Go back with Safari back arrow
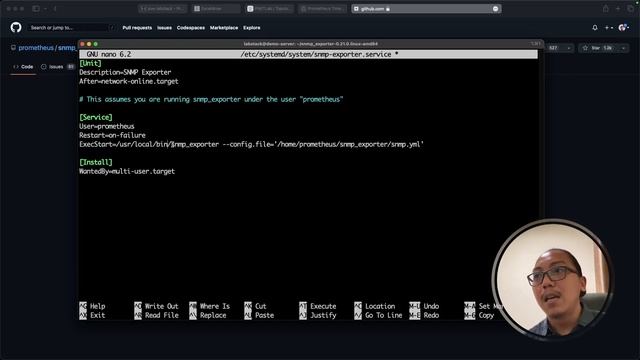The image size is (640, 360). pyautogui.click(x=55, y=9)
